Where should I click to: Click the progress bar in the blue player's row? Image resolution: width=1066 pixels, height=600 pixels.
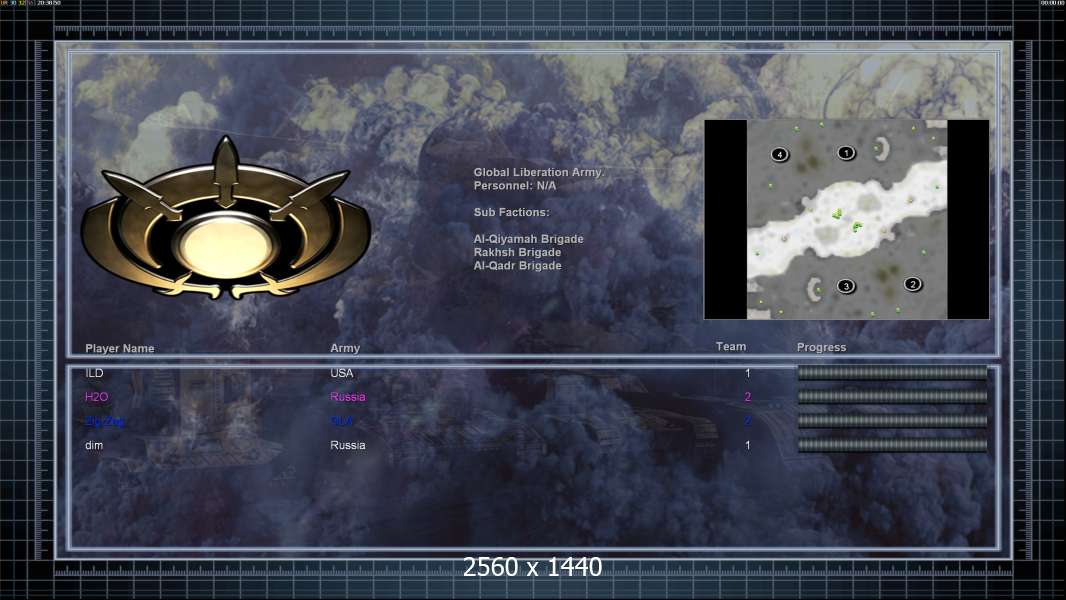coord(892,421)
